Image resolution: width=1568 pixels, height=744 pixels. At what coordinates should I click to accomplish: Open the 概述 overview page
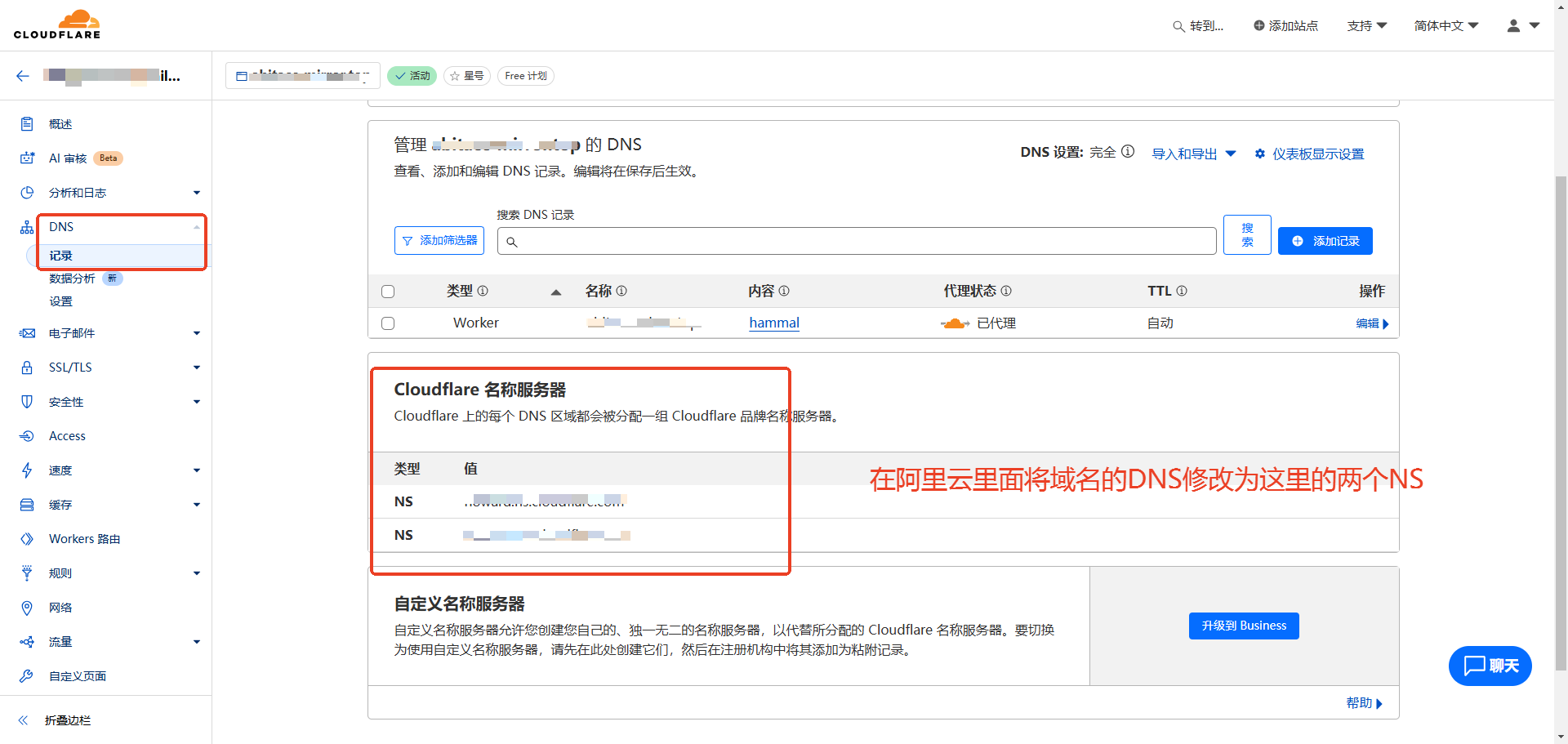[60, 124]
